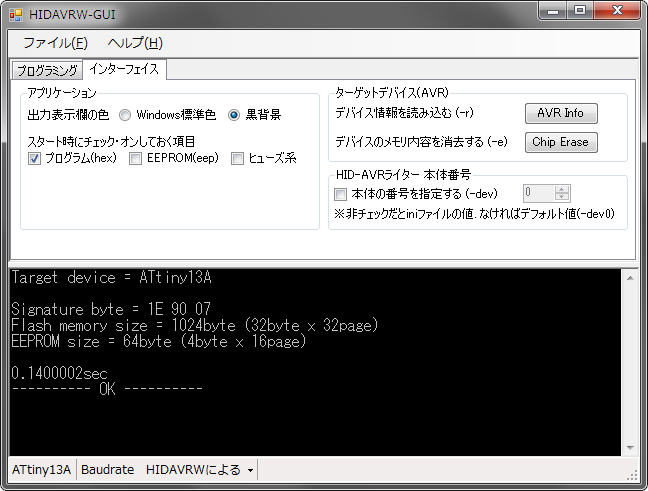
Task: Click the 出力表示欄の色 label
Action: pyautogui.click(x=68, y=115)
